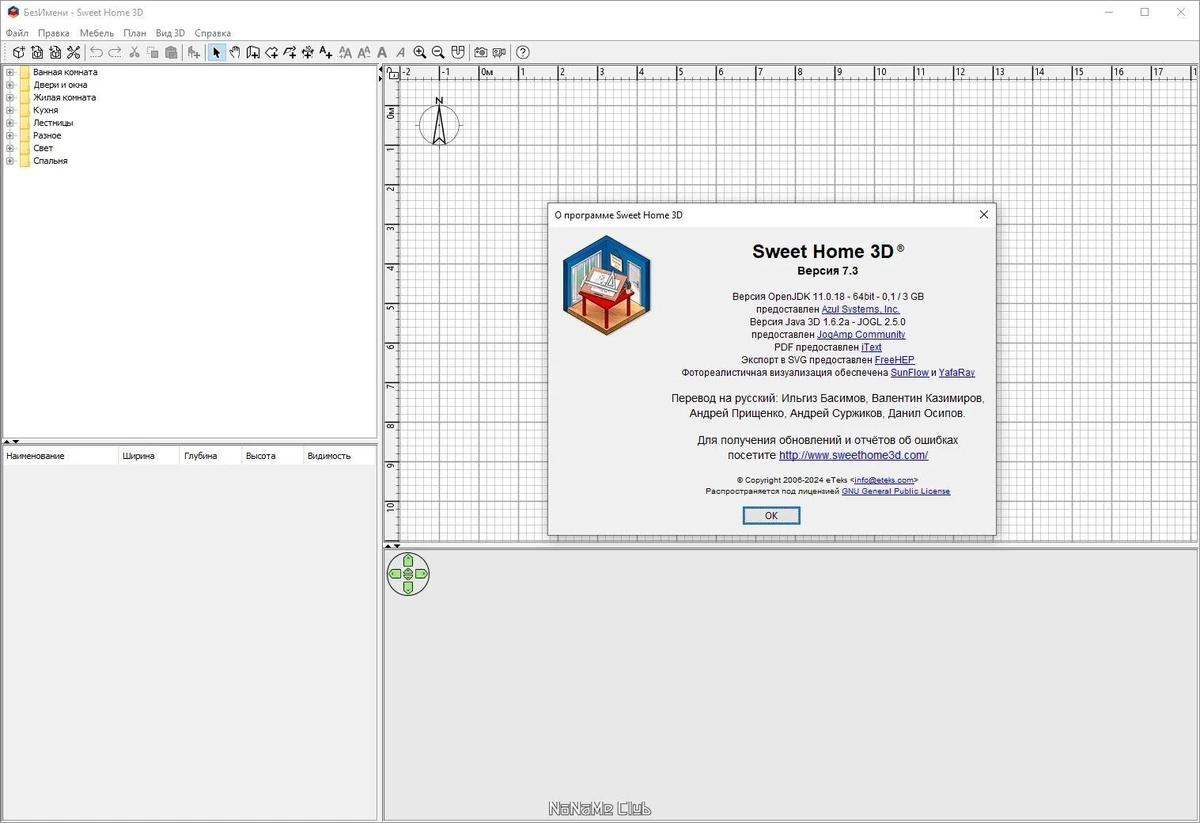This screenshot has width=1200, height=823.
Task: Click OK in the about dialog
Action: (x=771, y=515)
